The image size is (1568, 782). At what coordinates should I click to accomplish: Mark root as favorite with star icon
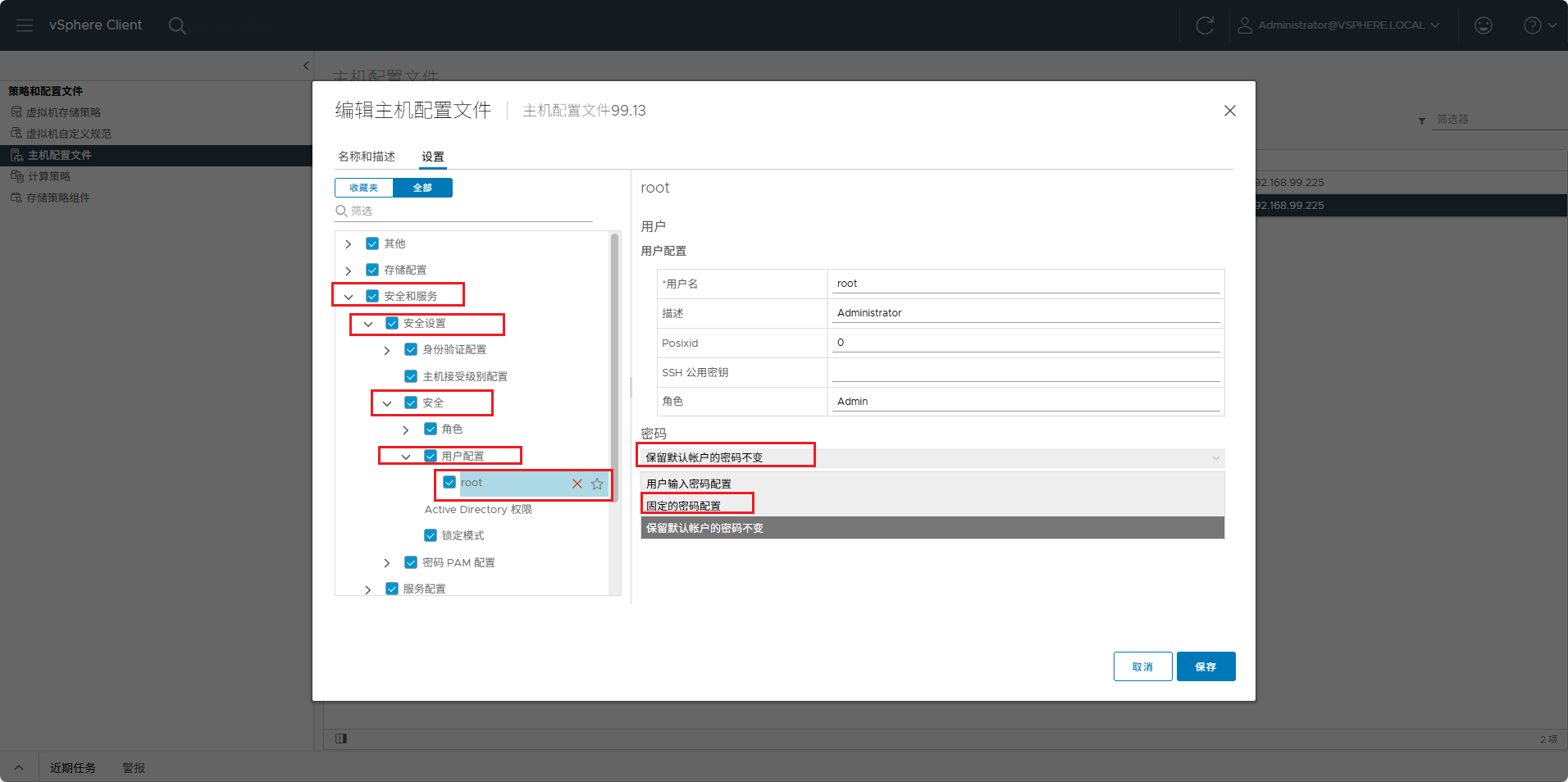[x=597, y=484]
